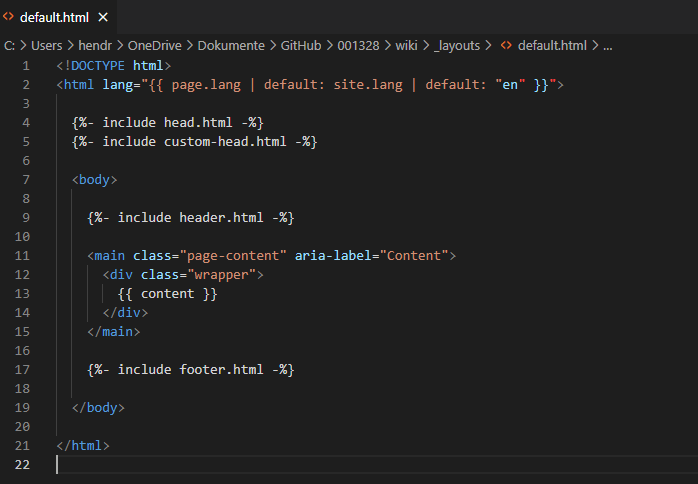Viewport: 698px width, 484px height.
Task: Click the HTML file icon in the default.html tab
Action: coord(9,17)
